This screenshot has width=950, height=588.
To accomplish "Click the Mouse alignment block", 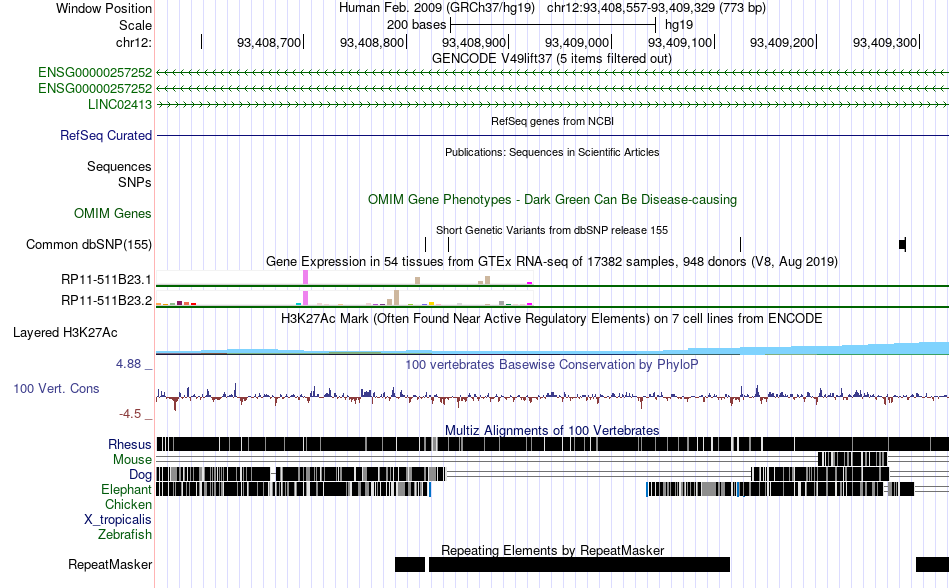I will (x=852, y=459).
